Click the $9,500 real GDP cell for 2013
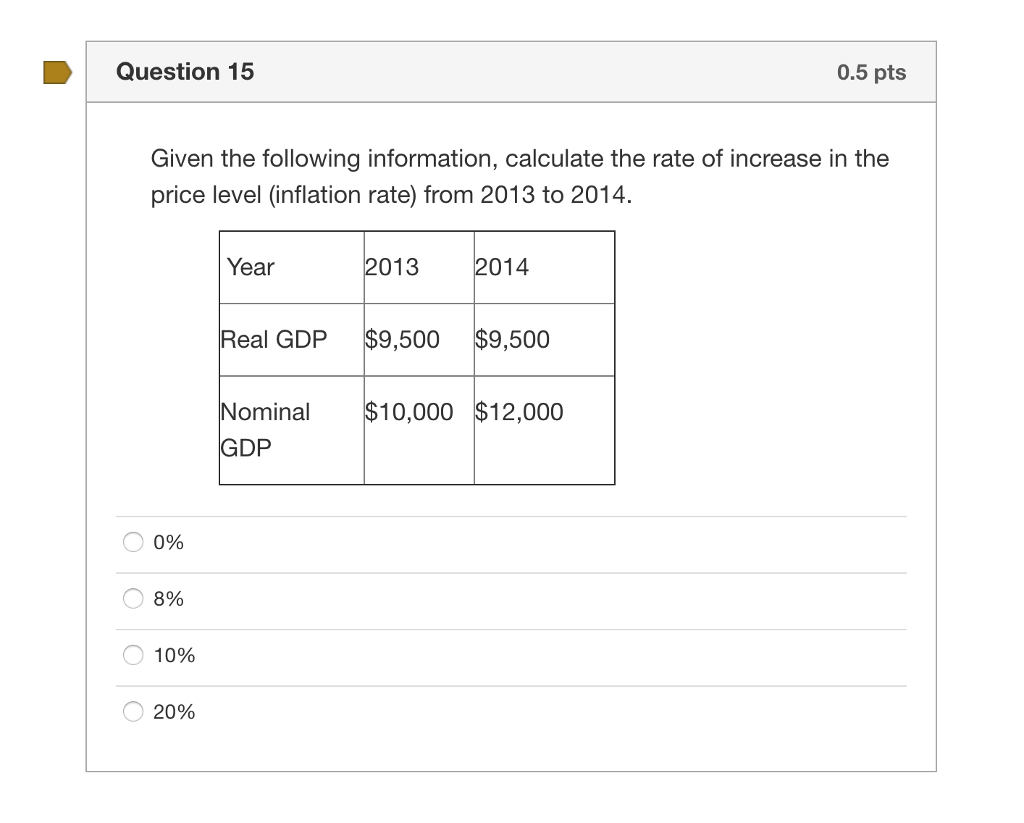 point(402,339)
